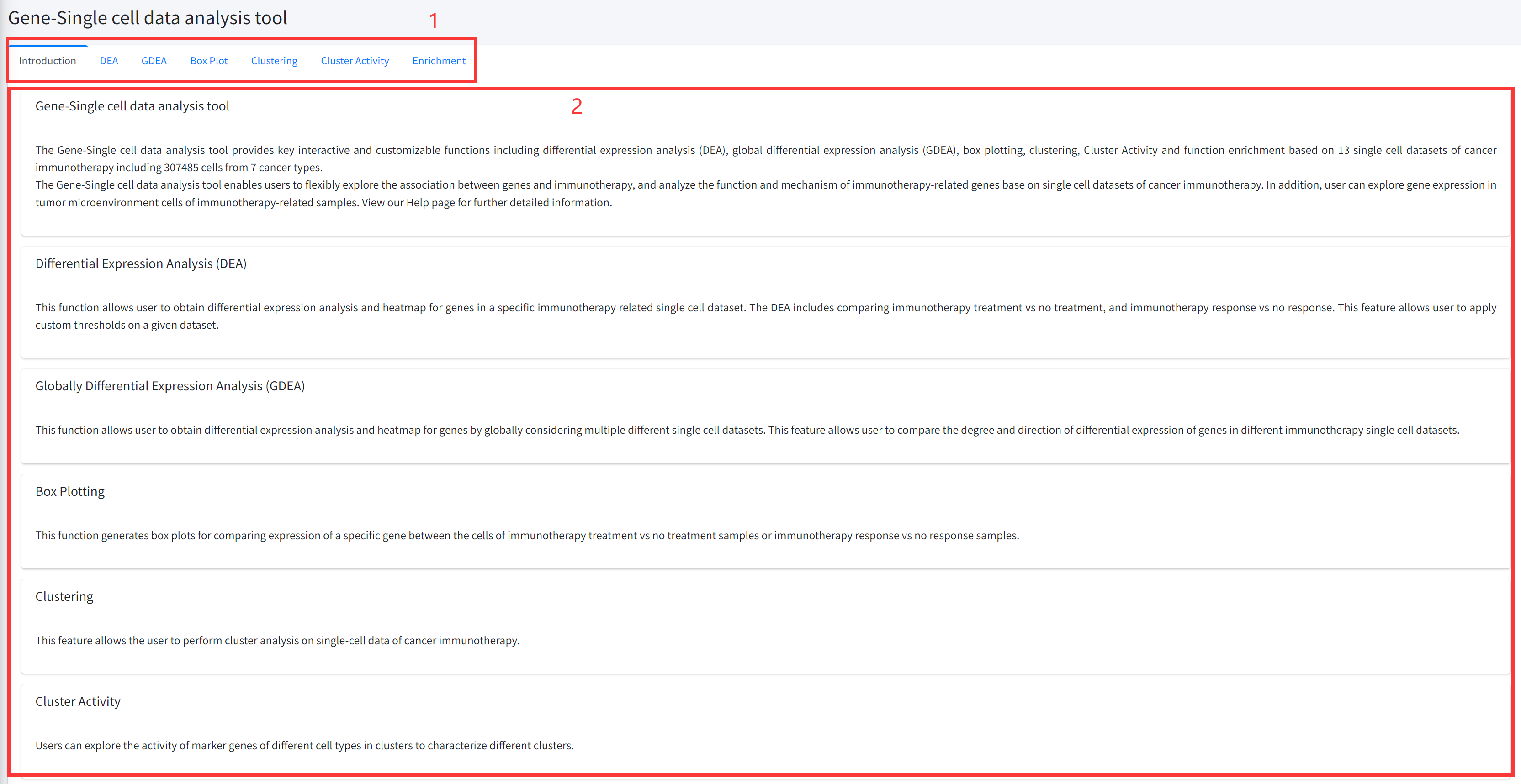Click the Clustering section heading
Screen dimensions: 1521x784
tap(64, 596)
